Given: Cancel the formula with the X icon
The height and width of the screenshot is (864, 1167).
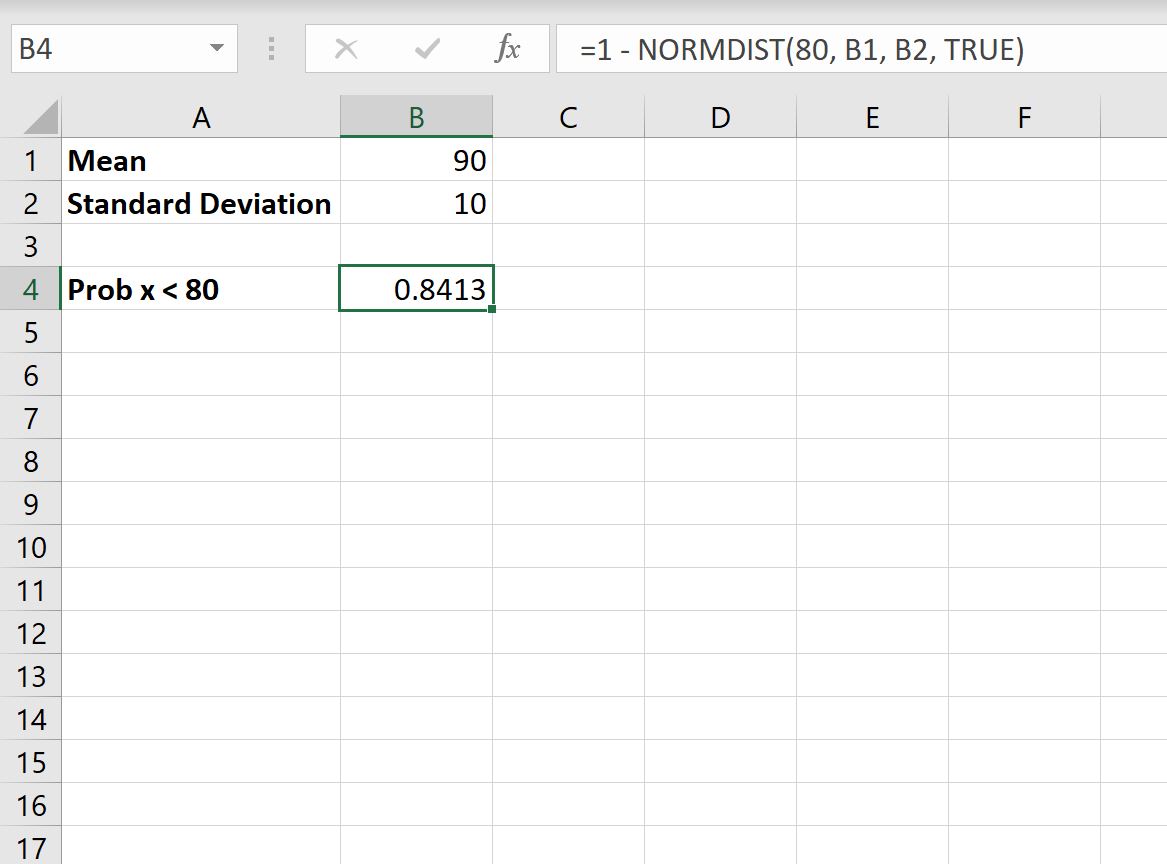Looking at the screenshot, I should [x=346, y=47].
